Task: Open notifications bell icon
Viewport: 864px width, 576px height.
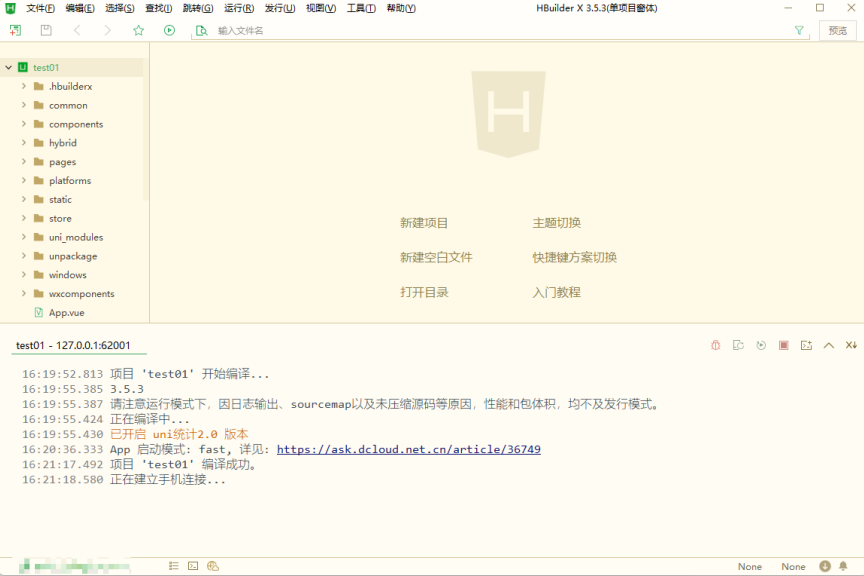Action: [843, 566]
